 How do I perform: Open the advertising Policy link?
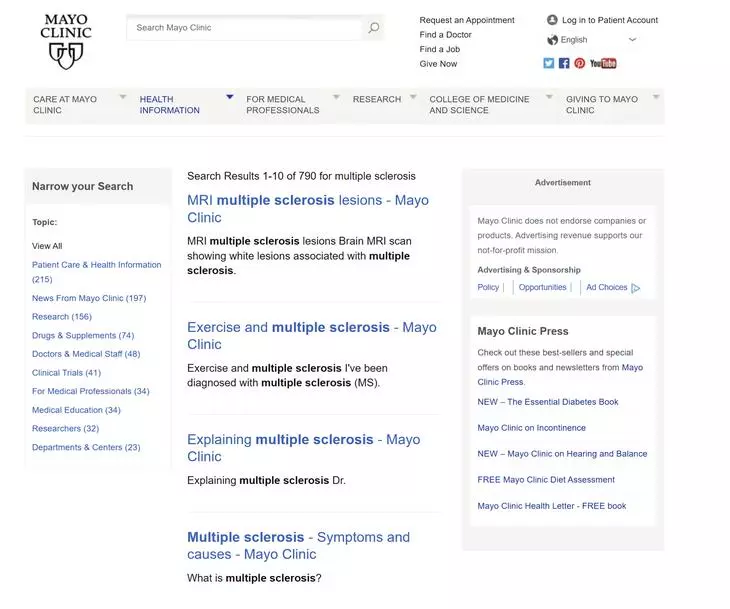[488, 287]
